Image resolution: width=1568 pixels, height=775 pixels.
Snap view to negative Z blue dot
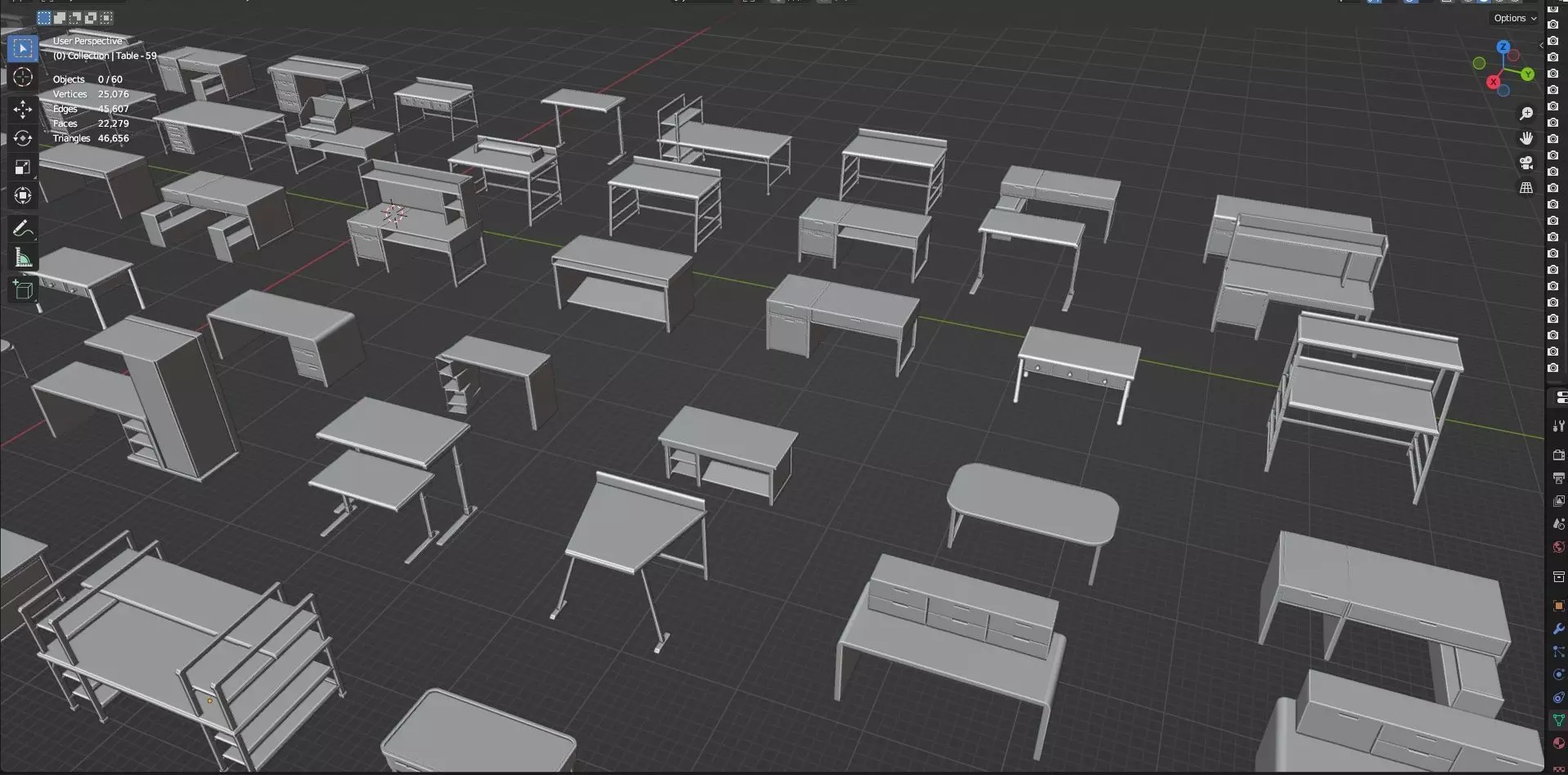click(x=1503, y=90)
